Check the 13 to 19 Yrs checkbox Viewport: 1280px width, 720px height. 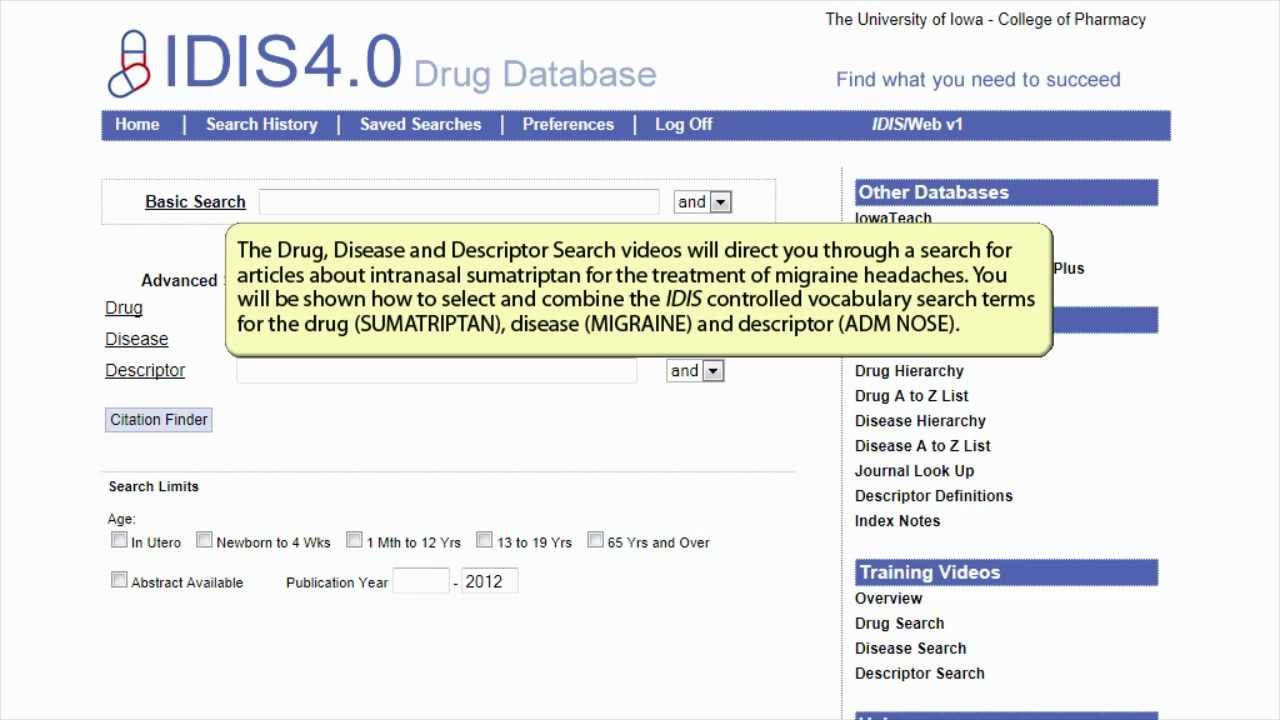(485, 540)
